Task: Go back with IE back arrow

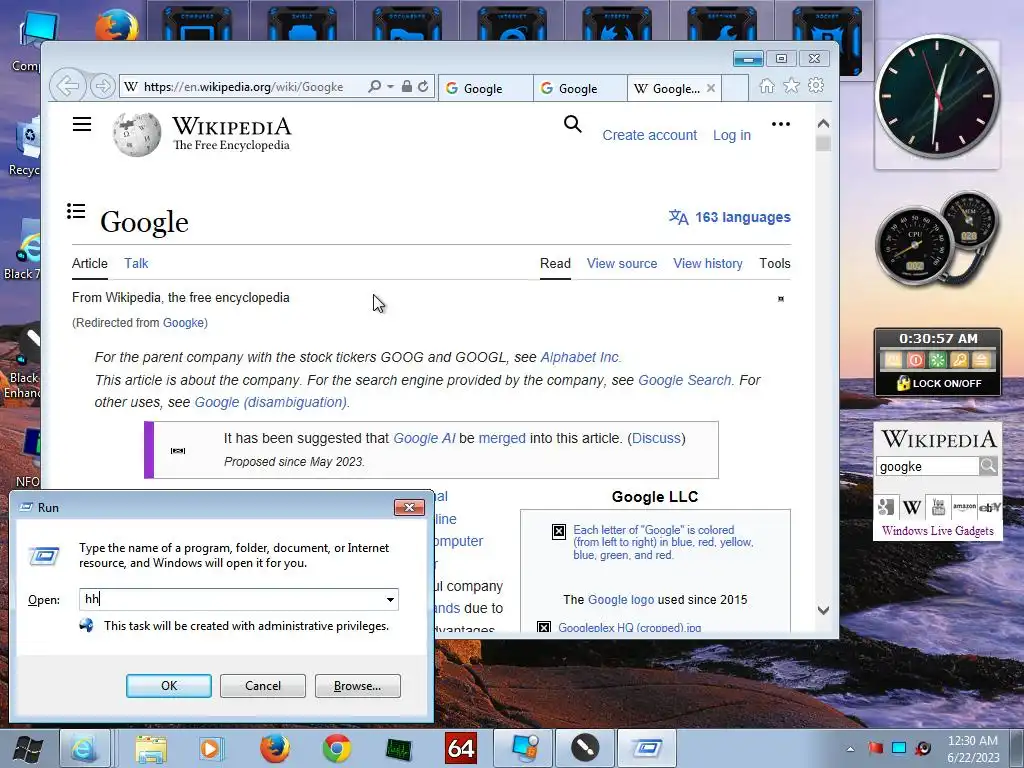Action: pyautogui.click(x=67, y=86)
